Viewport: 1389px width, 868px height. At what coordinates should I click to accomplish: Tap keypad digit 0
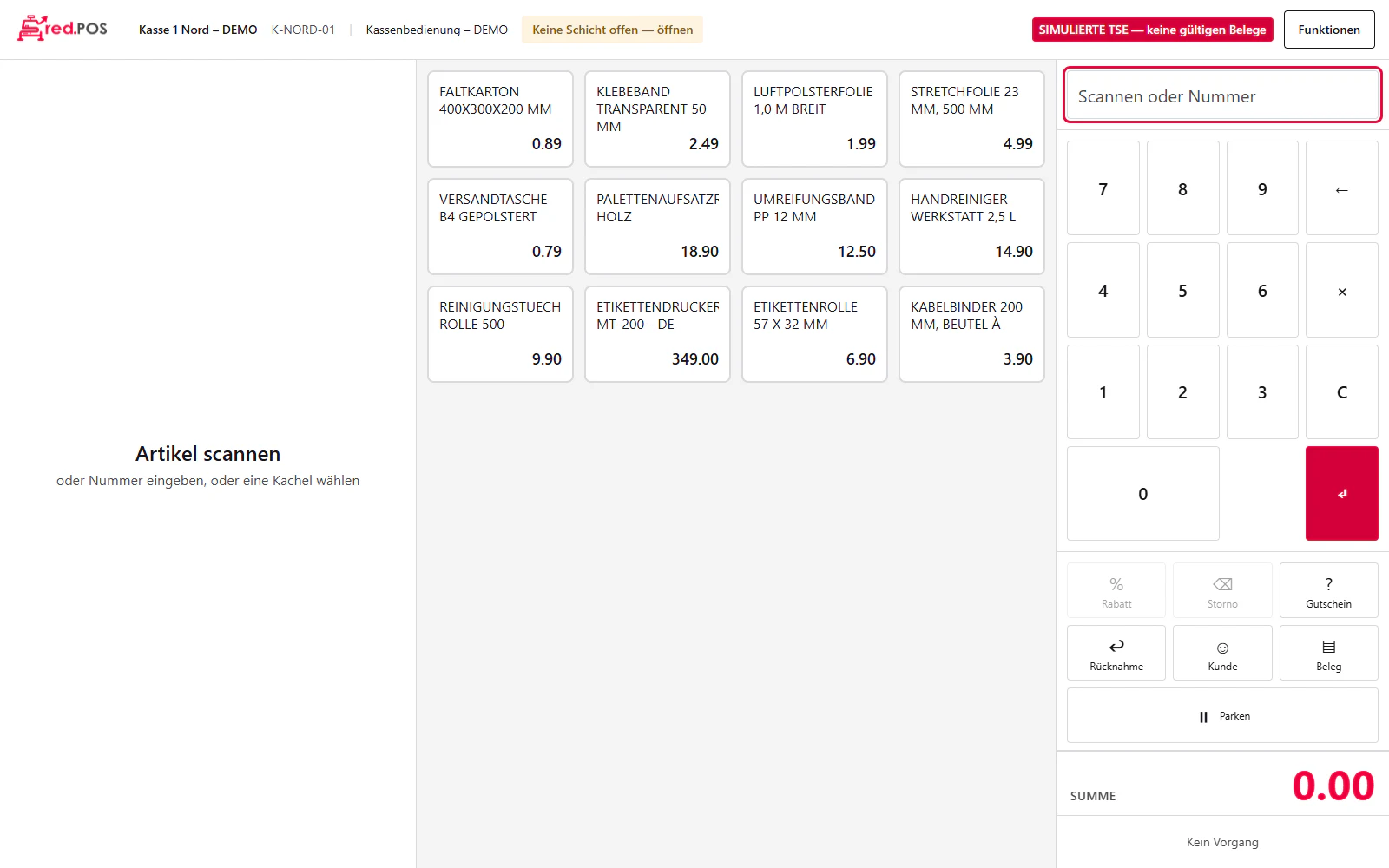tap(1142, 493)
